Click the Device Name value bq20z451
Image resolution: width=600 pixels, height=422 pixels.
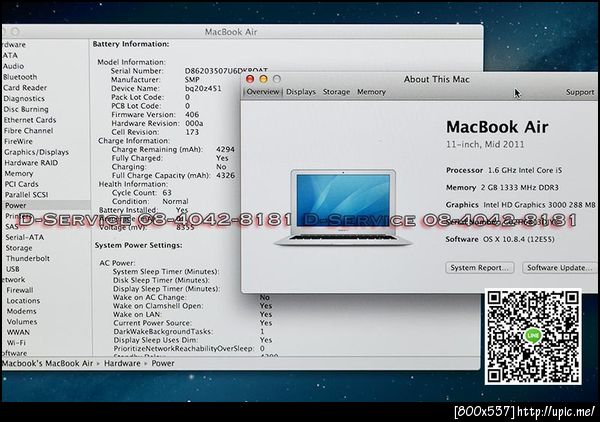coord(203,88)
